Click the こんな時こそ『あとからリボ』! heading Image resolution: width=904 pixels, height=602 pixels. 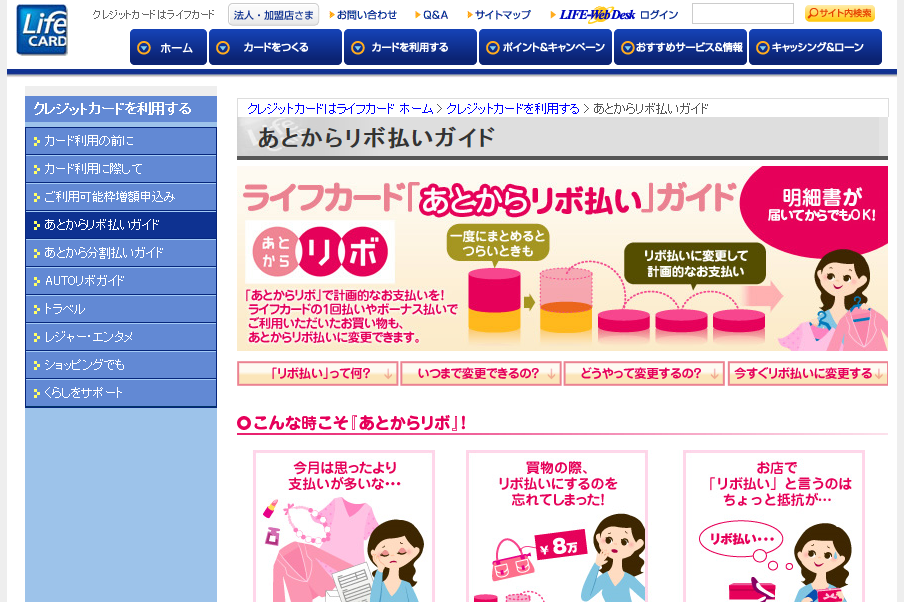click(x=352, y=423)
